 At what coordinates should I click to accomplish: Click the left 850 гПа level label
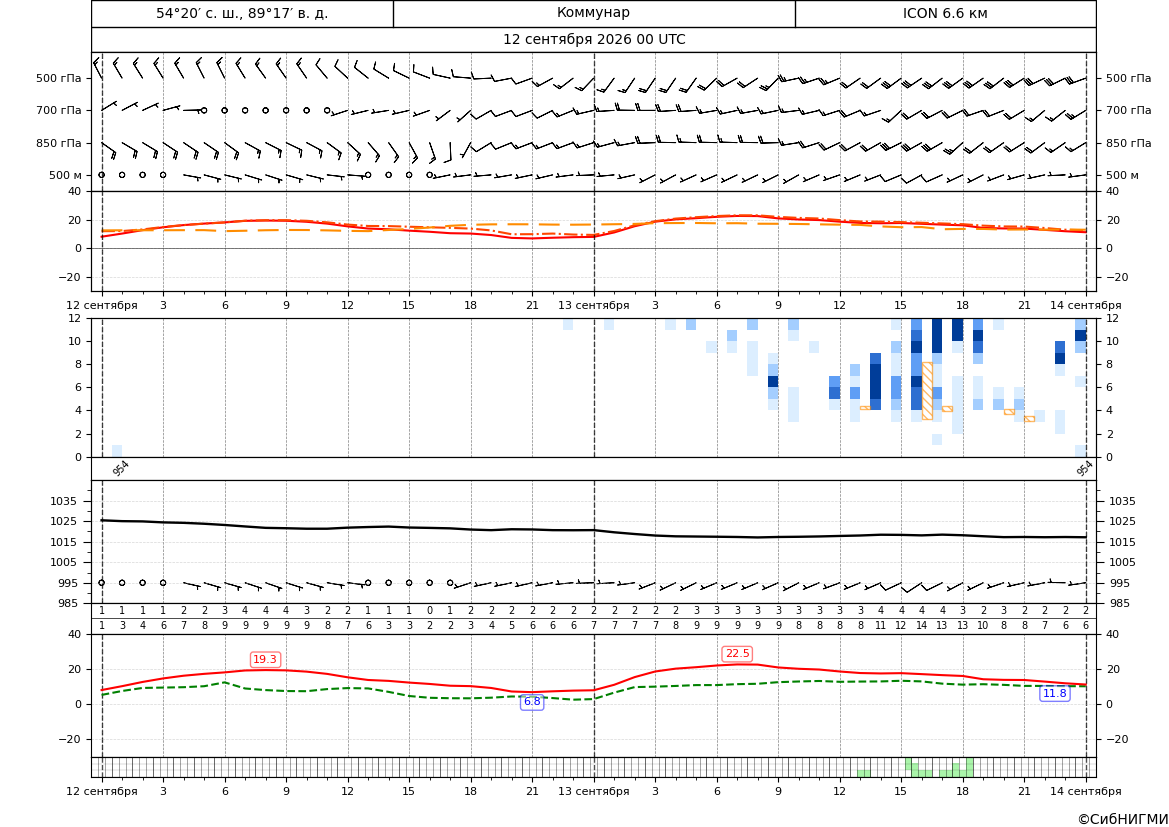click(x=59, y=143)
